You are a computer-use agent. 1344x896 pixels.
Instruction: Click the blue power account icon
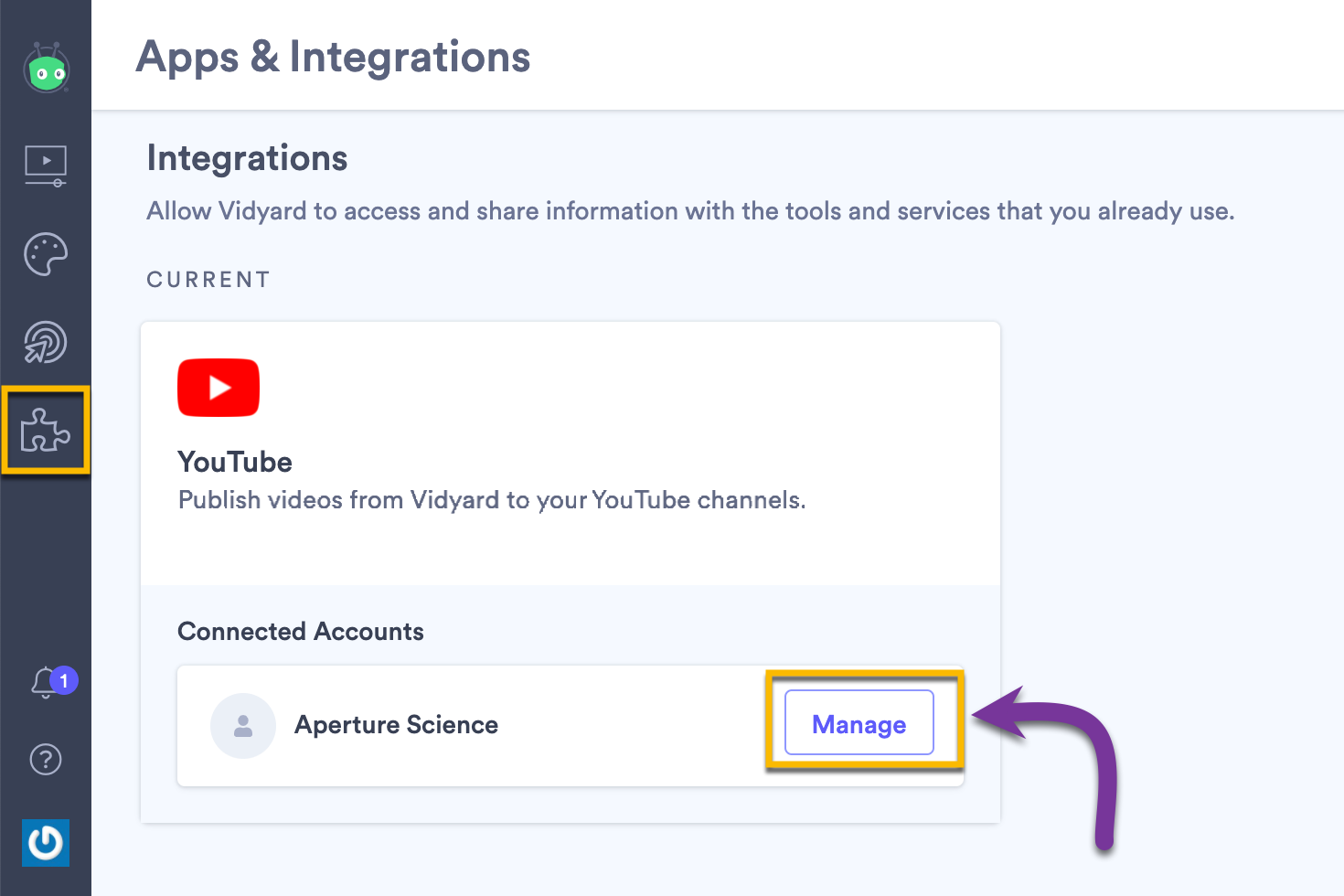pyautogui.click(x=46, y=842)
